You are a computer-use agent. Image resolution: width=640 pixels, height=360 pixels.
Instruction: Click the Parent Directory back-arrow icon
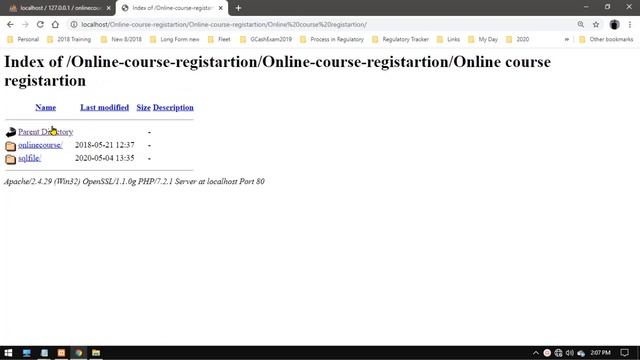[11, 132]
